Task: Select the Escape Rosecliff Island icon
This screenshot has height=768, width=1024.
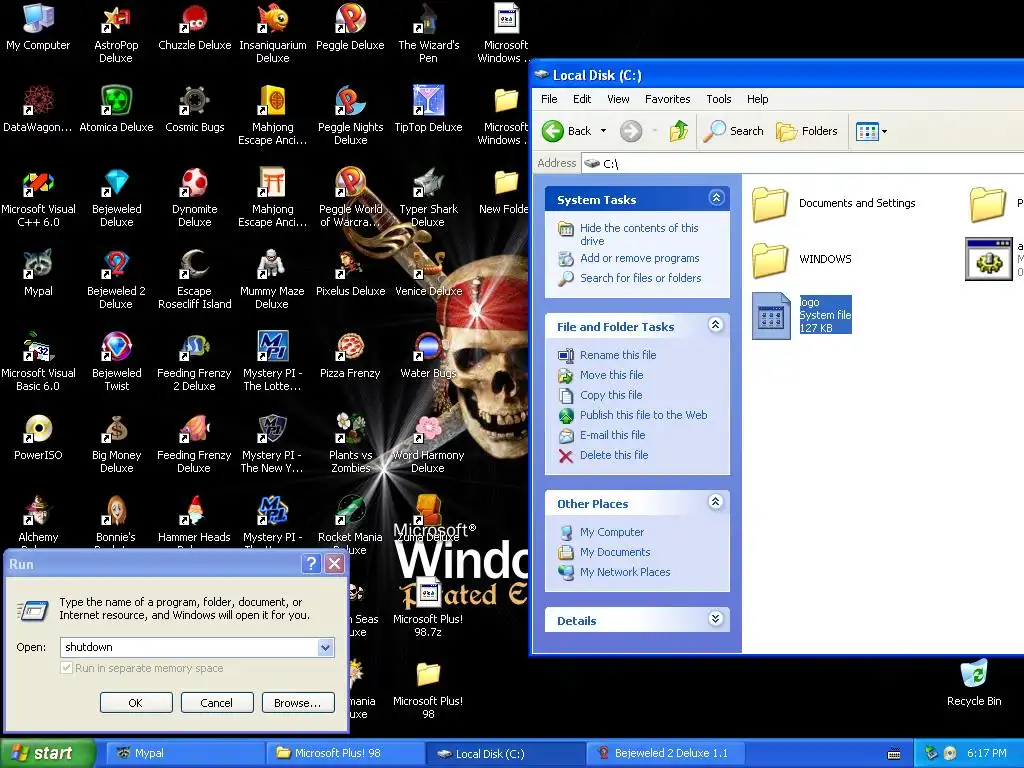Action: tap(195, 279)
